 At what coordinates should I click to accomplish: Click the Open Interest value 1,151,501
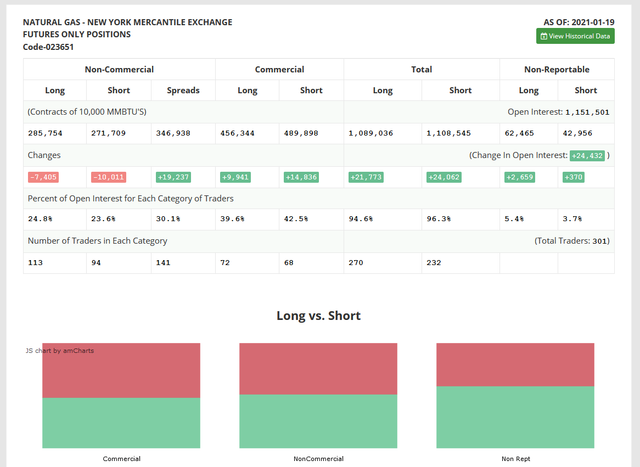point(587,112)
